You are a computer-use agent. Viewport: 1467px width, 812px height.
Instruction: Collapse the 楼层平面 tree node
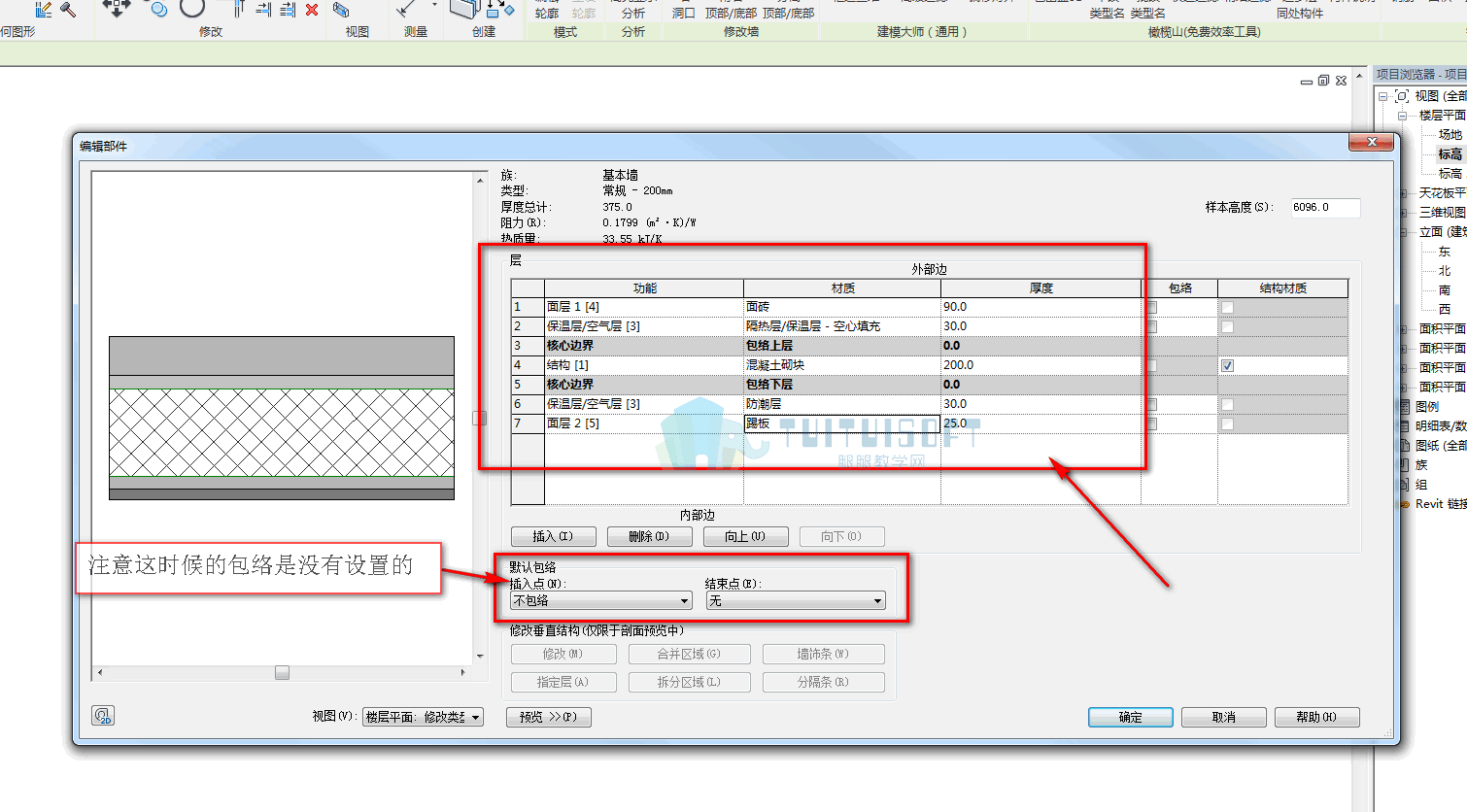pyautogui.click(x=1403, y=116)
